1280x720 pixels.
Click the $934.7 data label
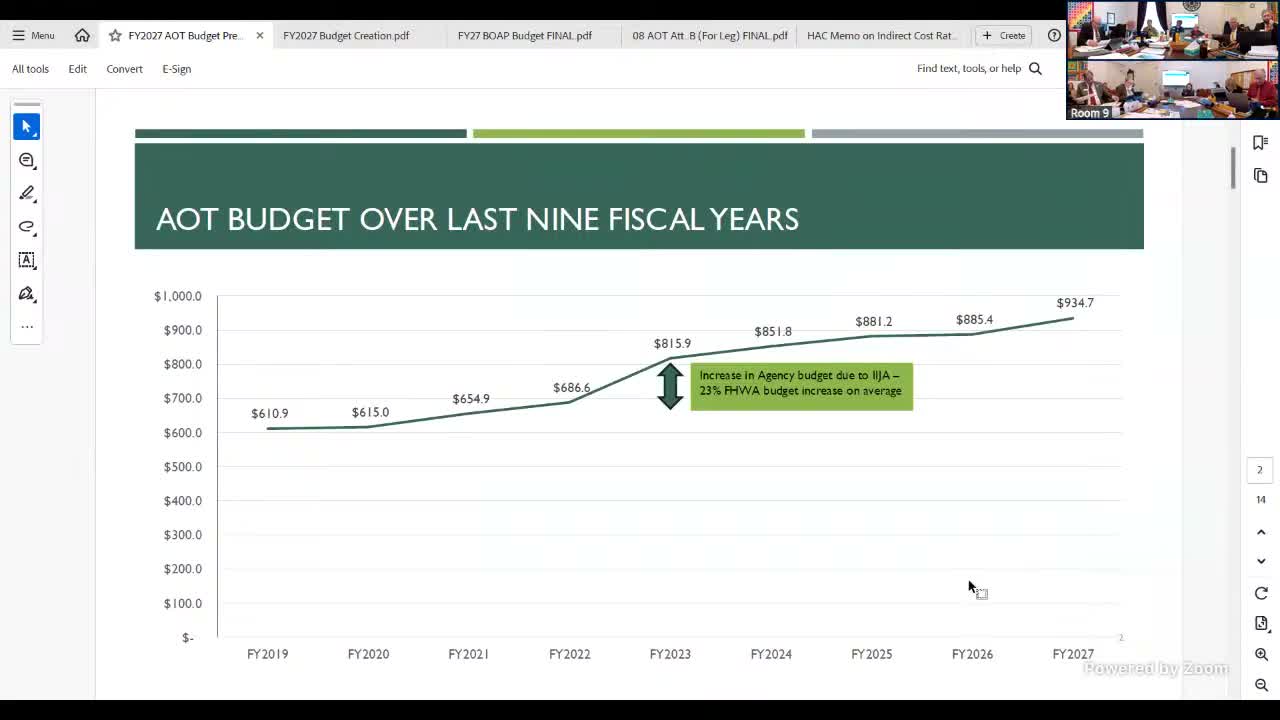coord(1075,303)
